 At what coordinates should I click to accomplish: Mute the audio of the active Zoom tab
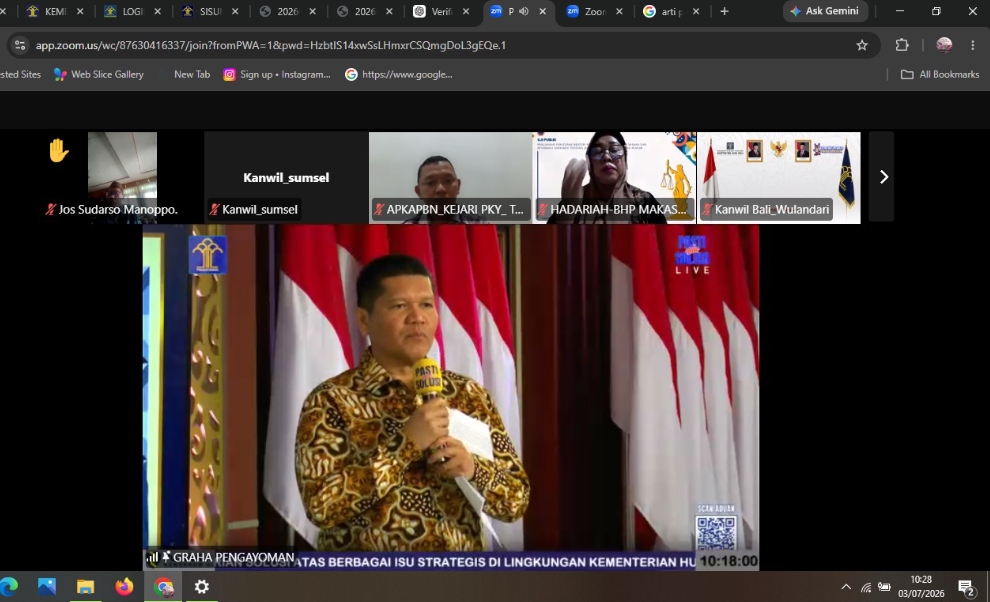523,11
